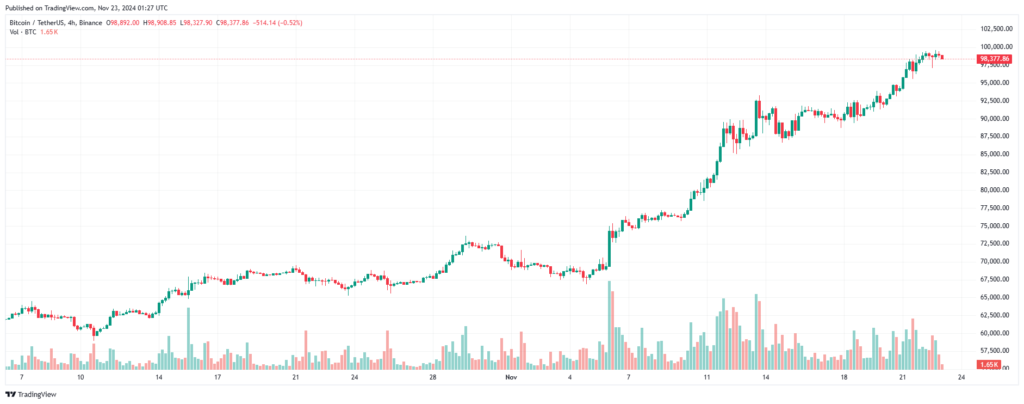The width and height of the screenshot is (1024, 404).
Task: Click the Vol · BTC indicator label
Action: click(x=22, y=31)
